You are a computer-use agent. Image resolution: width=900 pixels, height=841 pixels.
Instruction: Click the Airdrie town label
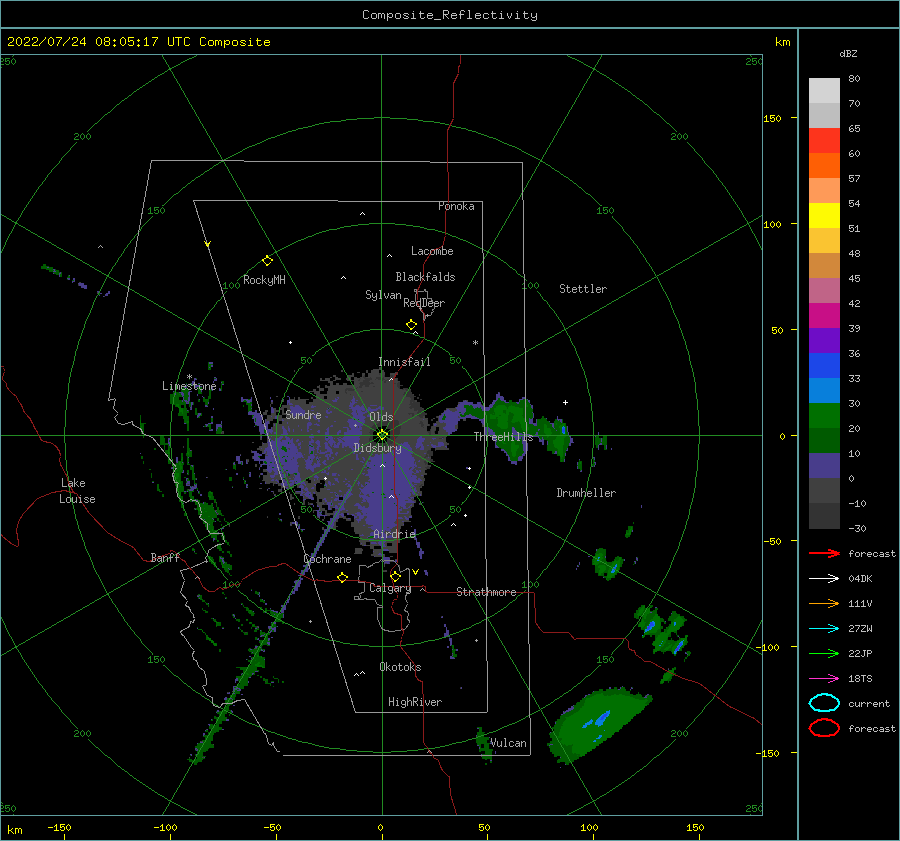[x=394, y=534]
